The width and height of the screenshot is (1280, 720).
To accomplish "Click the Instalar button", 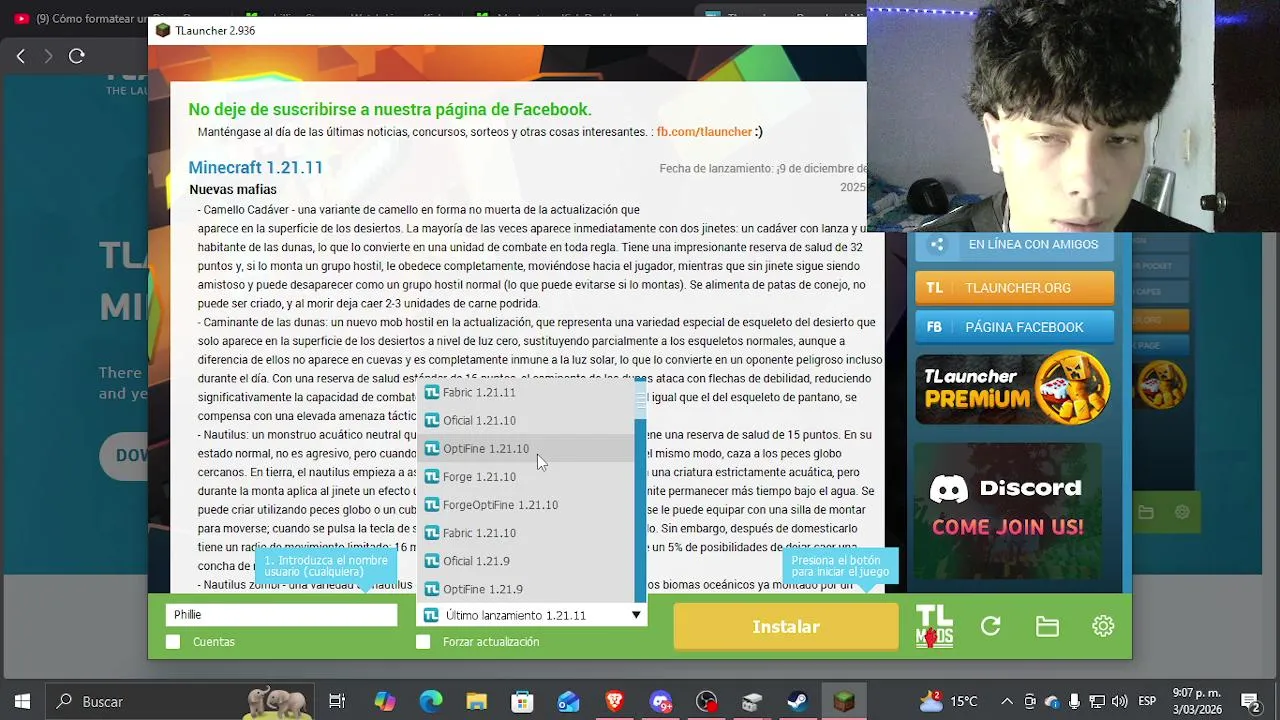I will click(786, 627).
